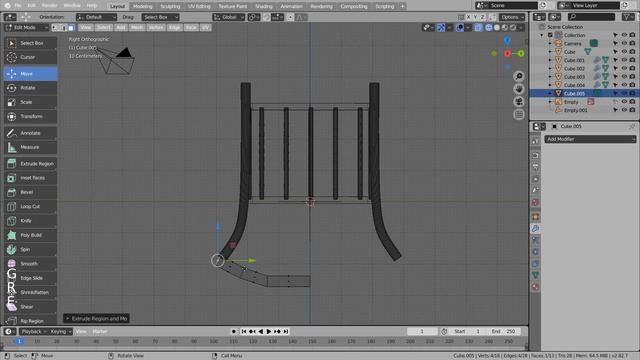Activate the Extrude Region tool
The width and height of the screenshot is (640, 360).
tap(30, 164)
